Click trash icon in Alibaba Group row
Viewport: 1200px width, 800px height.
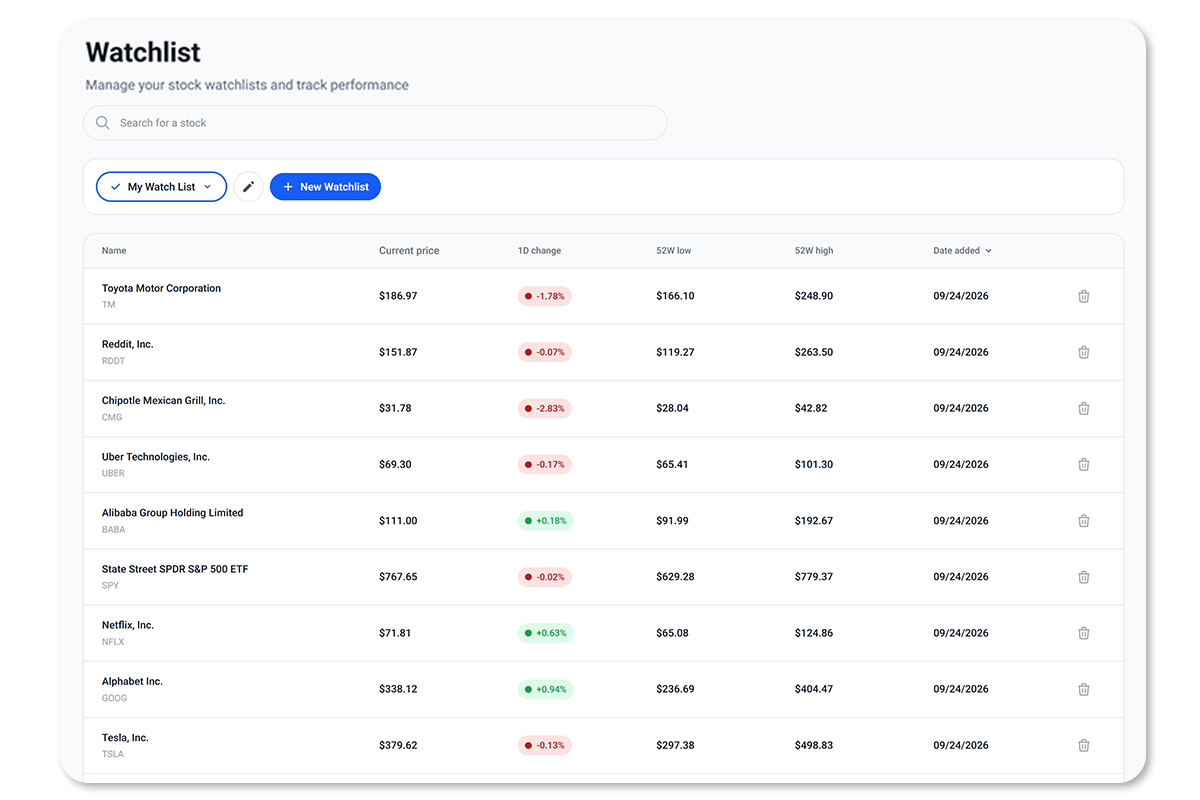[1084, 520]
